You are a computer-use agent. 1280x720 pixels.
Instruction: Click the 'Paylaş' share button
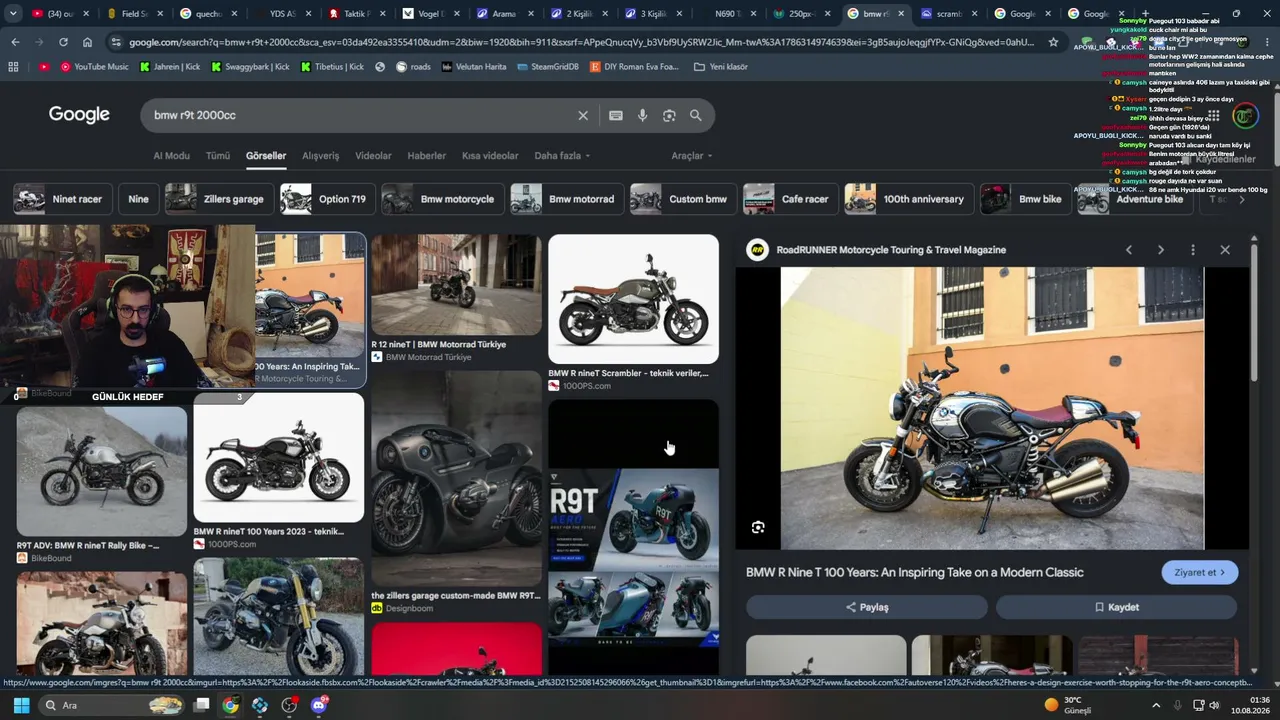tap(867, 607)
